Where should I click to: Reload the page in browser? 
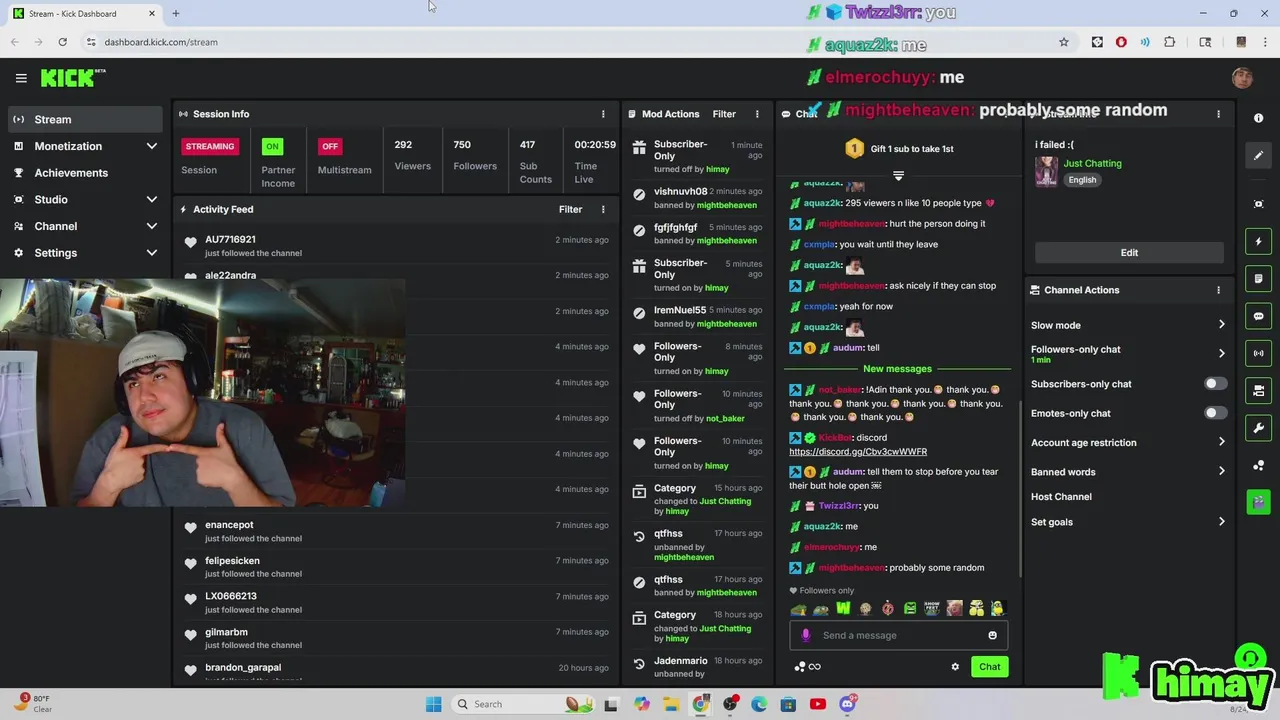point(62,42)
